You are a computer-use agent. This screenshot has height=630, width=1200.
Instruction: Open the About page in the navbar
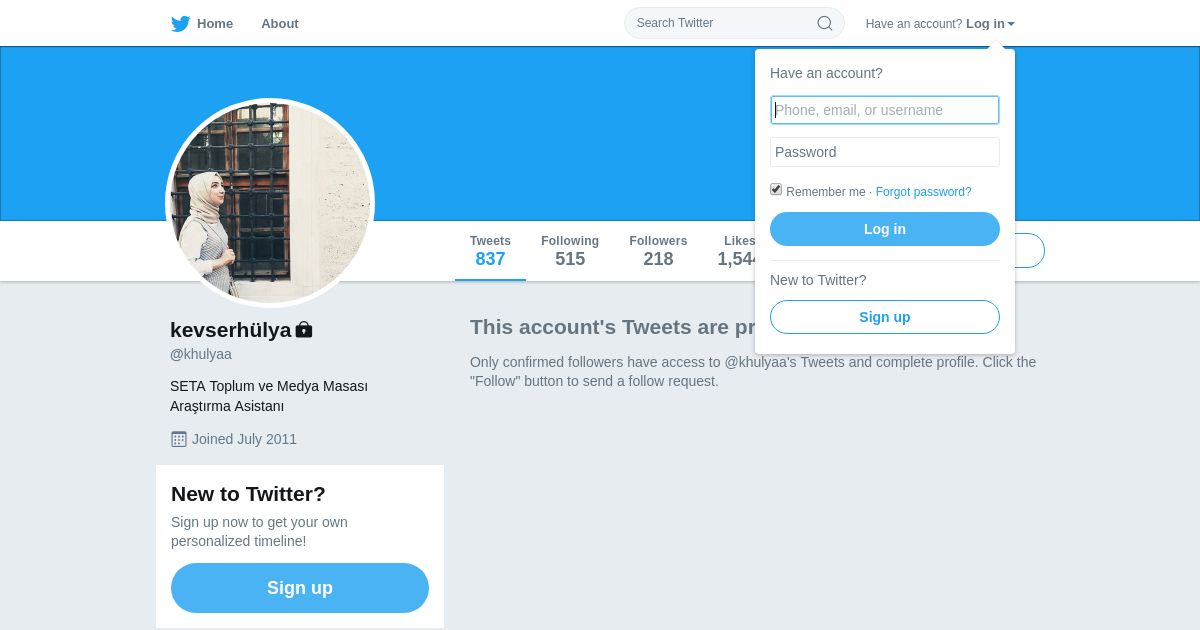click(x=280, y=24)
